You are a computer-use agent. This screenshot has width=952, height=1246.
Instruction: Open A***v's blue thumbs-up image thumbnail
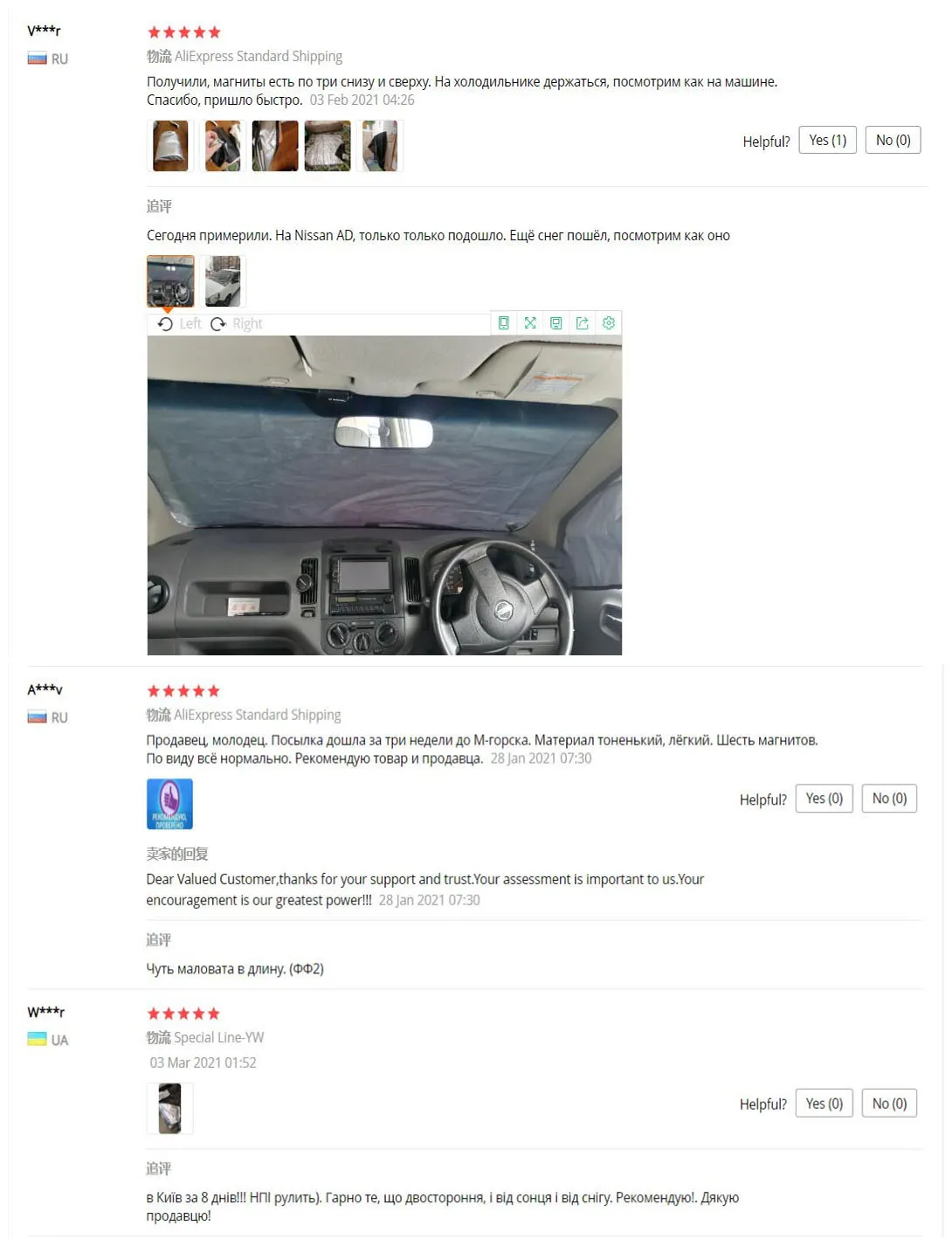click(169, 804)
